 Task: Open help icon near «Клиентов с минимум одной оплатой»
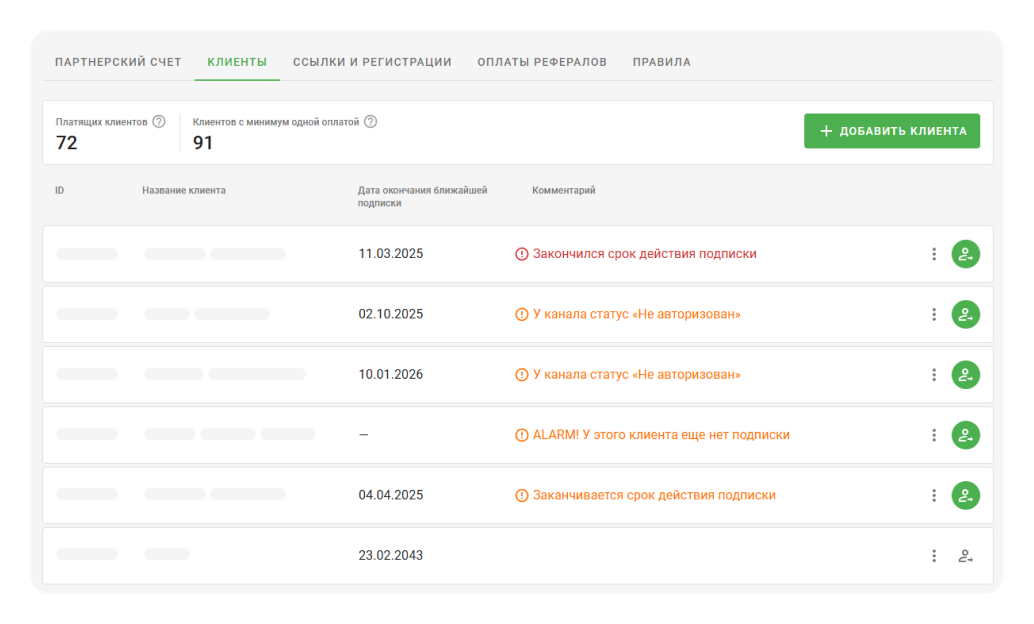tap(370, 123)
